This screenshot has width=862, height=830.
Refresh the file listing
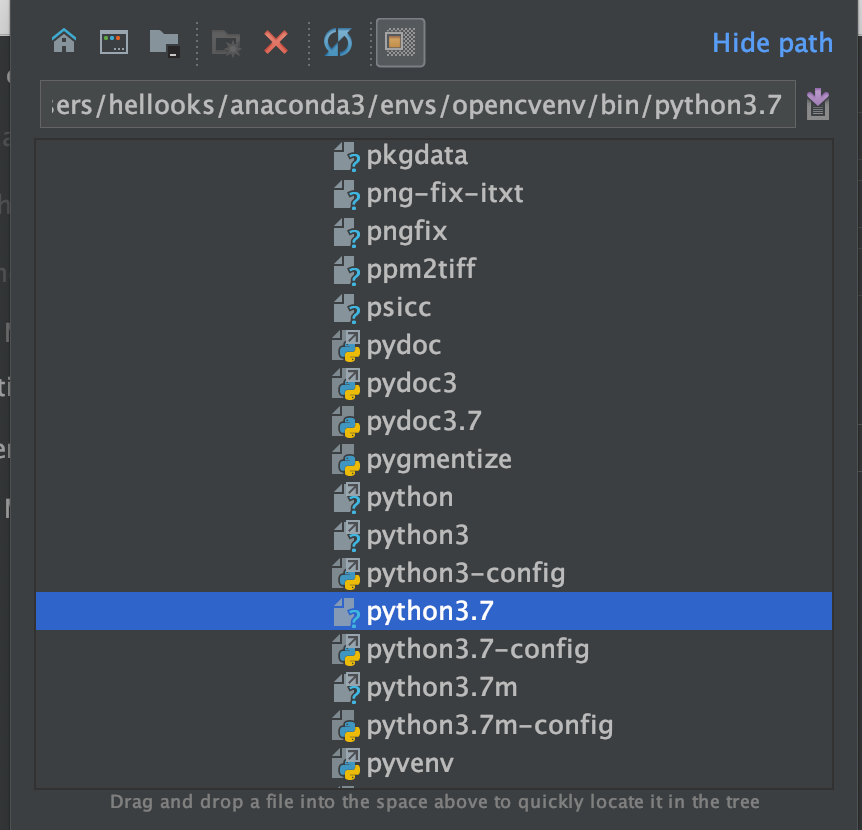pyautogui.click(x=338, y=41)
